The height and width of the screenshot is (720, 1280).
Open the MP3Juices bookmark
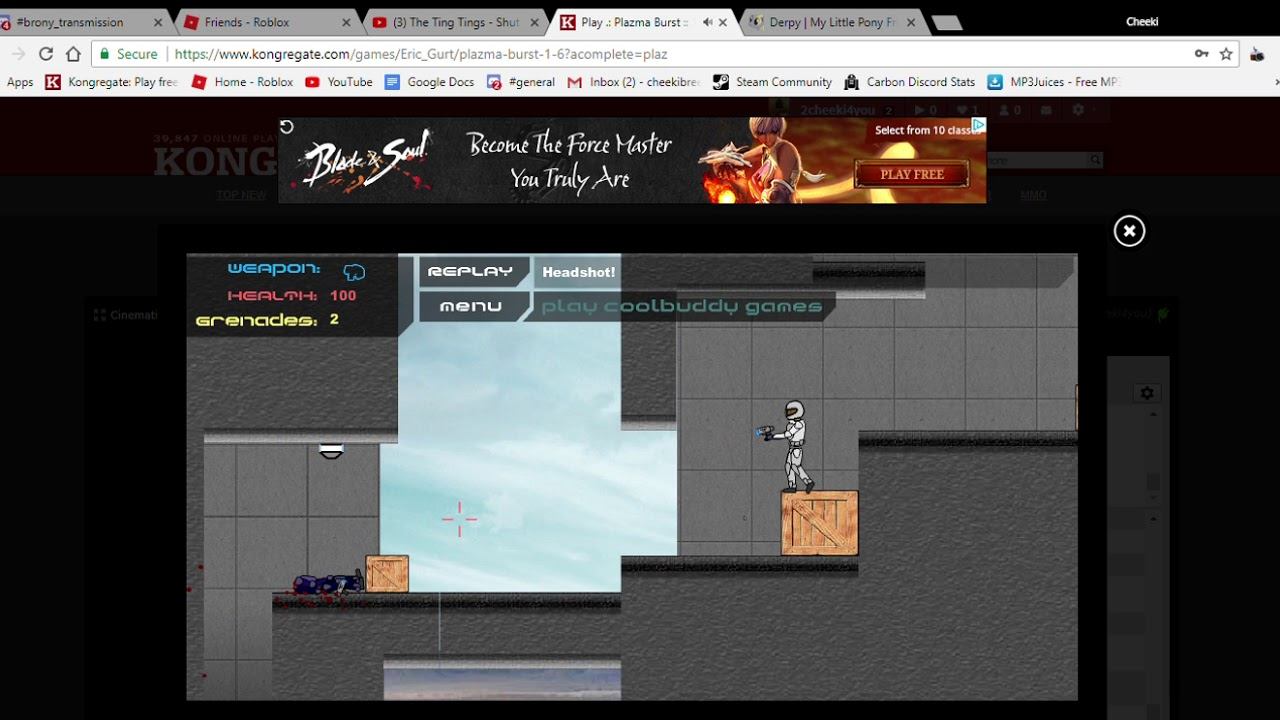1052,82
